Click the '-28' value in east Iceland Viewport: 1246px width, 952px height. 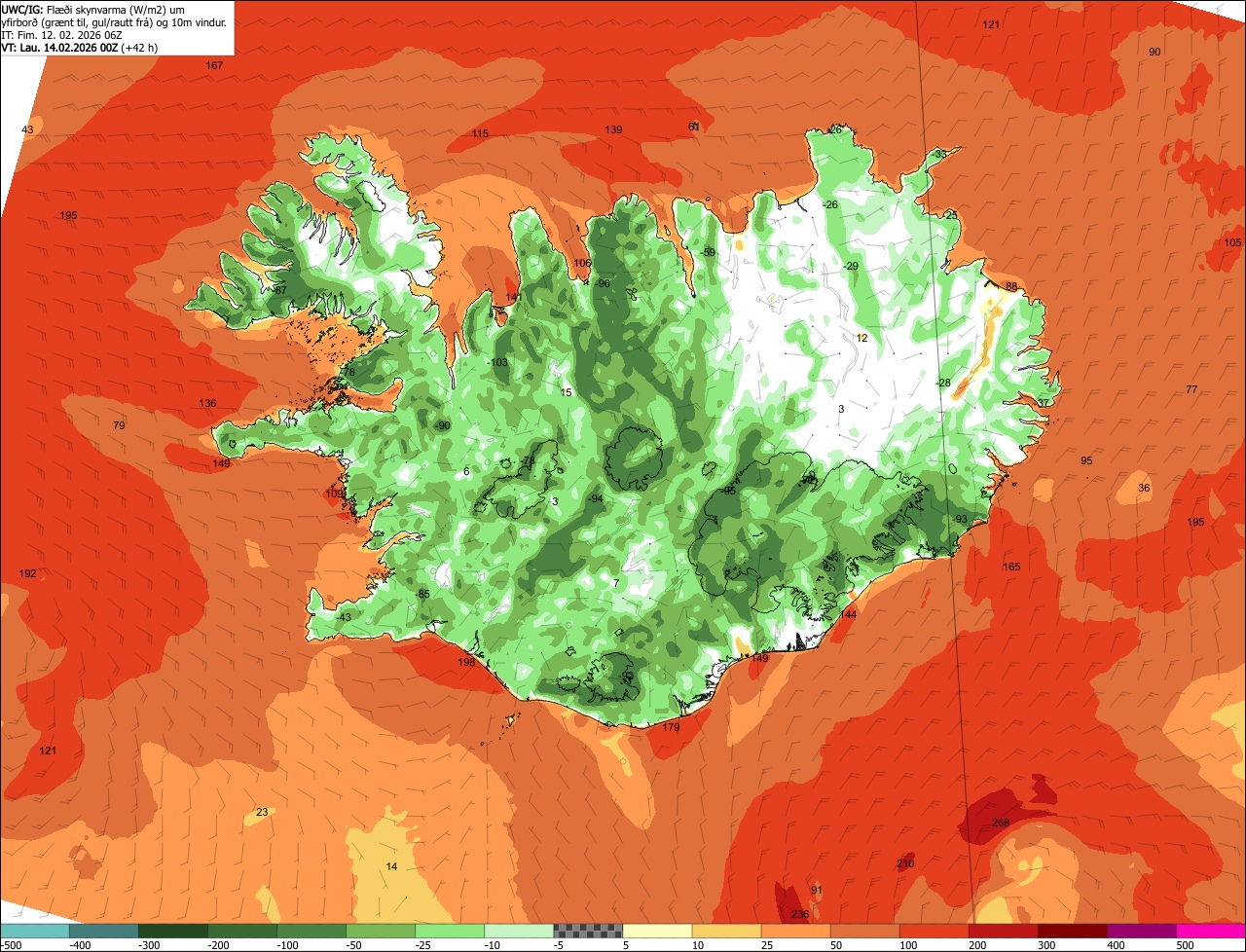click(x=942, y=383)
